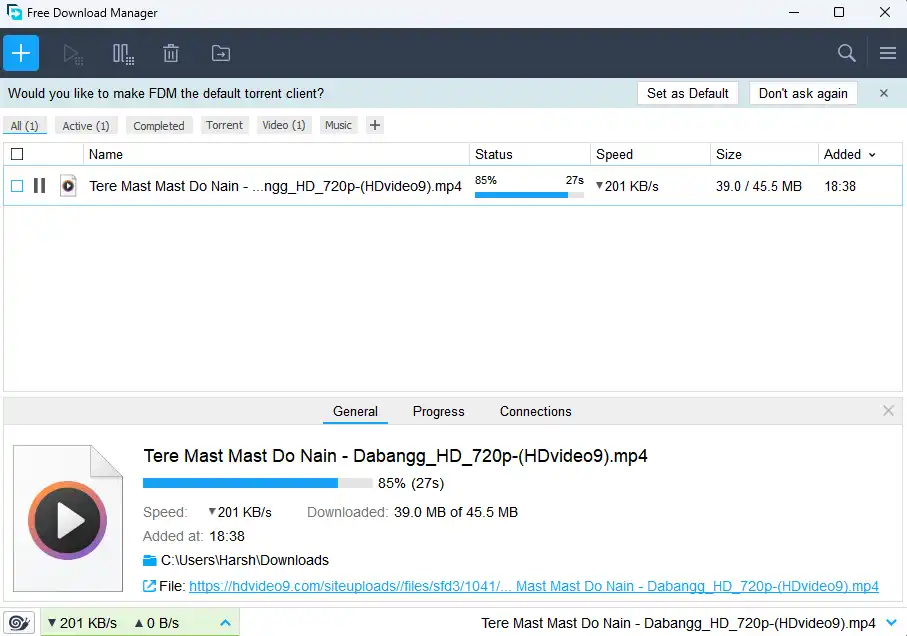Add a new filter tag
This screenshot has width=907, height=636.
point(374,125)
